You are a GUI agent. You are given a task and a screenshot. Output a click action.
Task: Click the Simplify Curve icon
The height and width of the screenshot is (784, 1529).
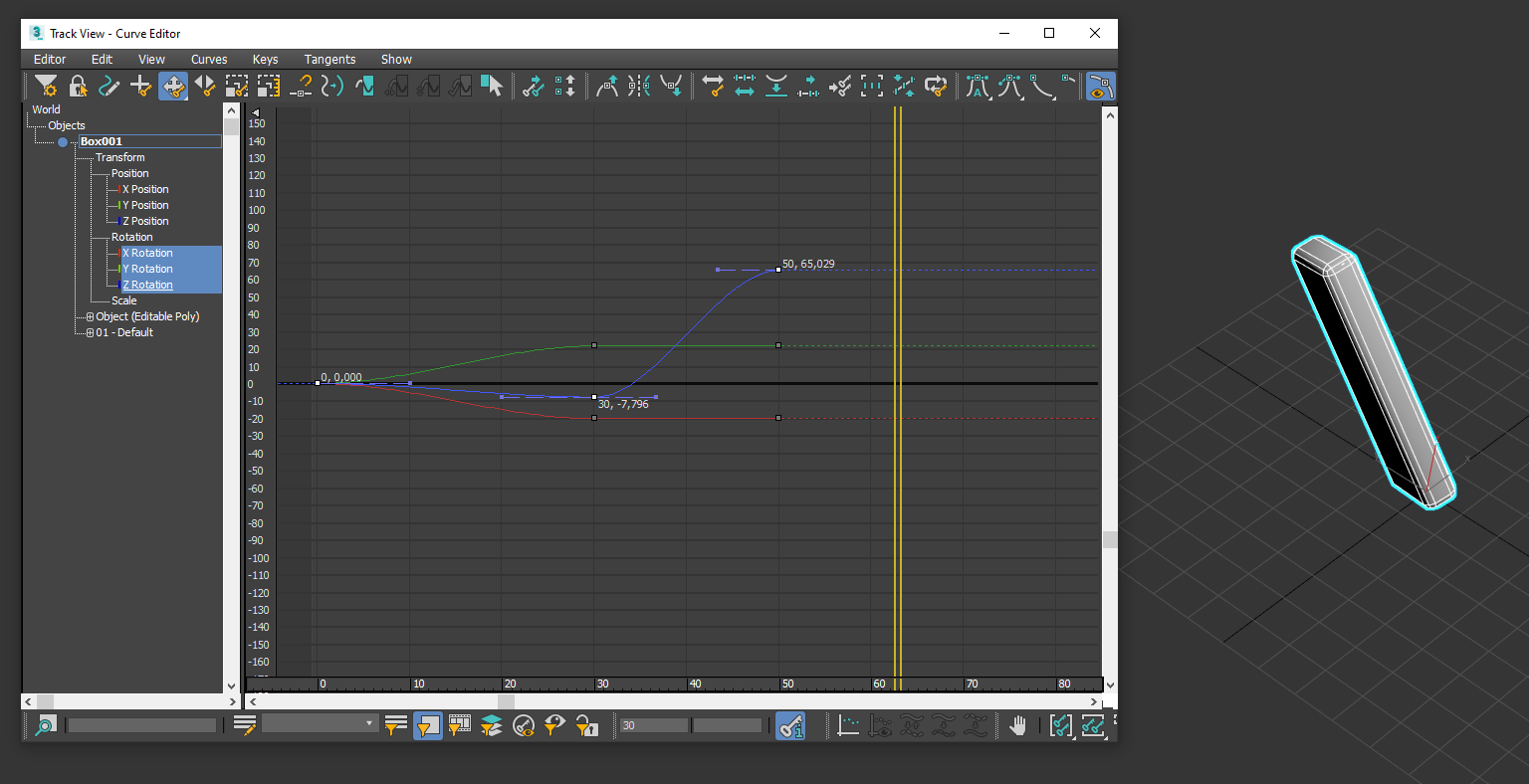click(x=332, y=87)
